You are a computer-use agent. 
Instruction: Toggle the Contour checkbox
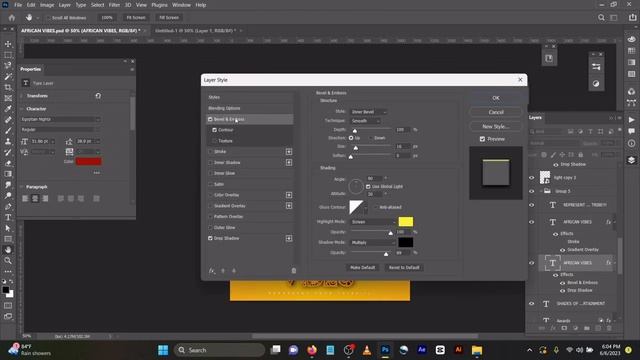coord(214,130)
